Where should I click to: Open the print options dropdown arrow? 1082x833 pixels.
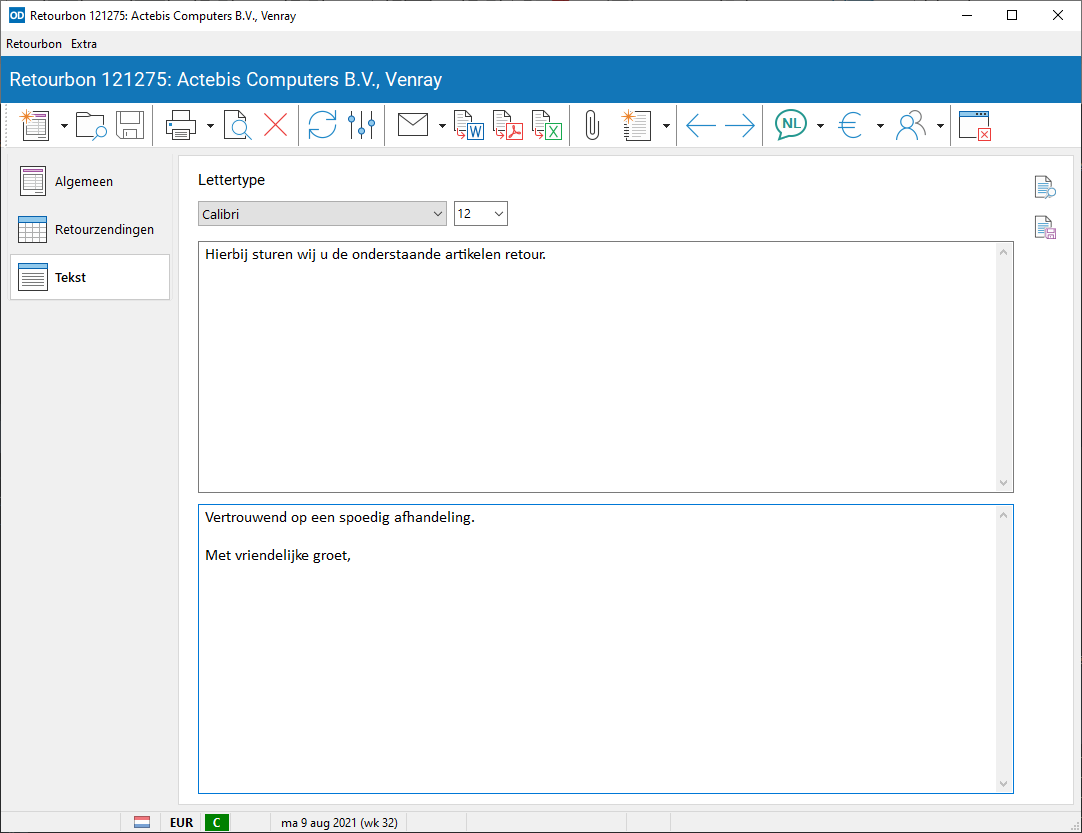210,126
